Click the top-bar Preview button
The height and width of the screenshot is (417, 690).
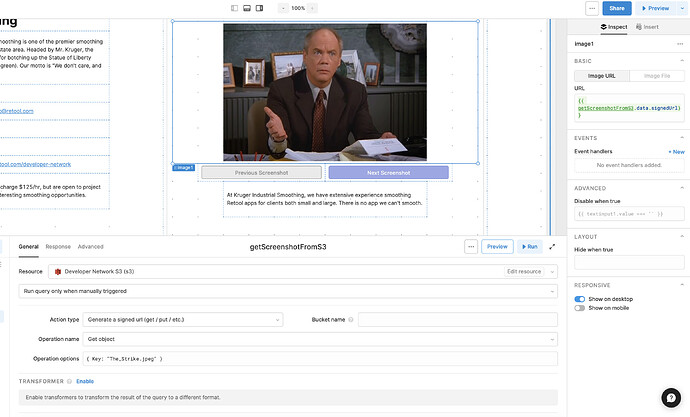pos(655,8)
